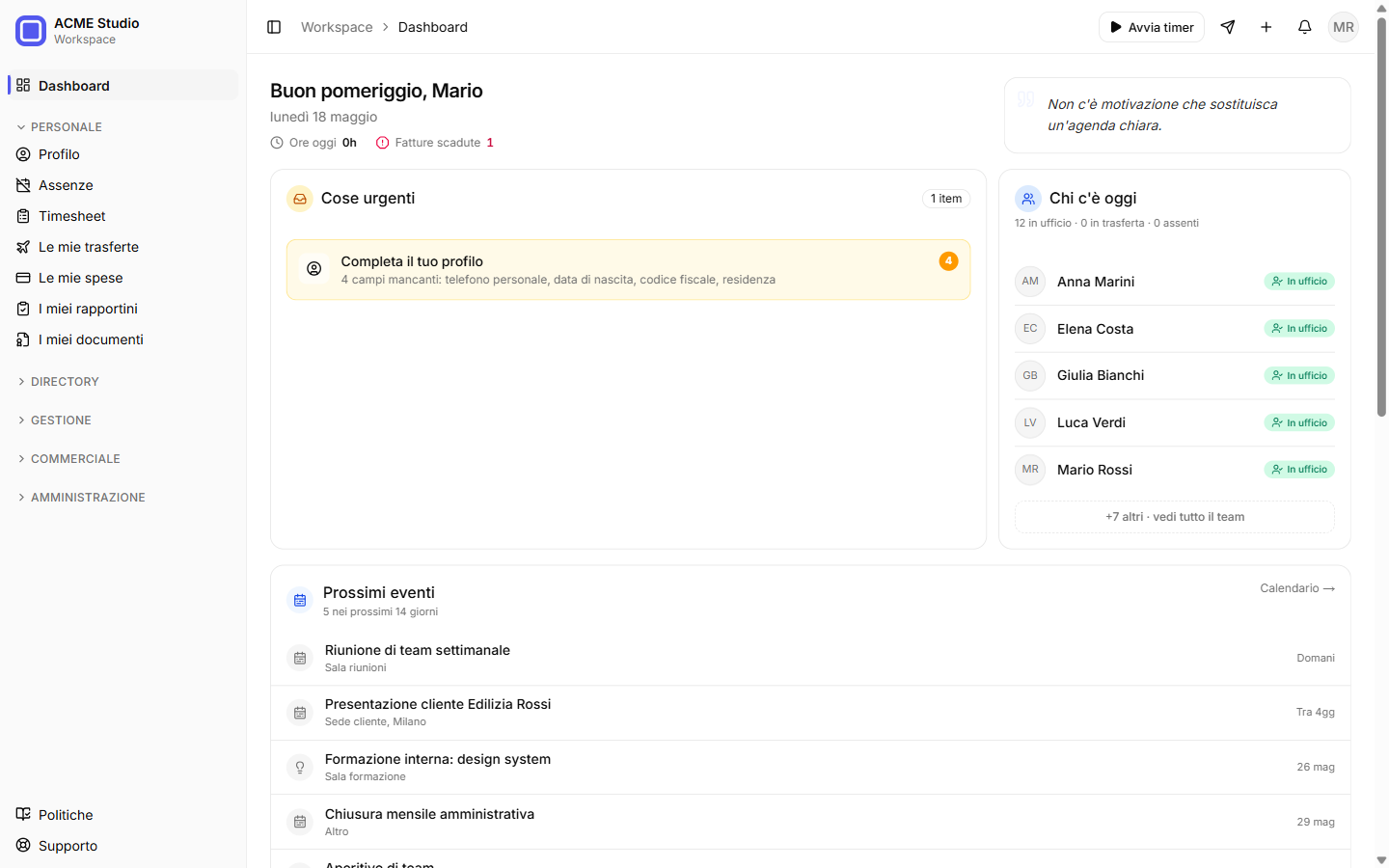Click the Cose urgenti inbox icon
Screen dimensions: 1389x868
300,199
